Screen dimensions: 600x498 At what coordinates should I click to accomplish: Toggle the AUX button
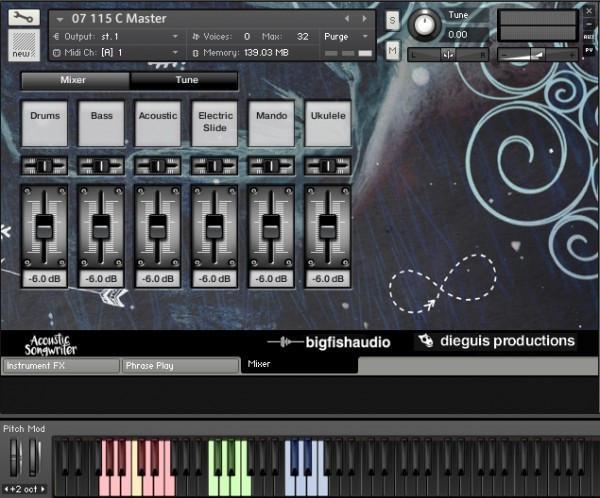(x=589, y=37)
